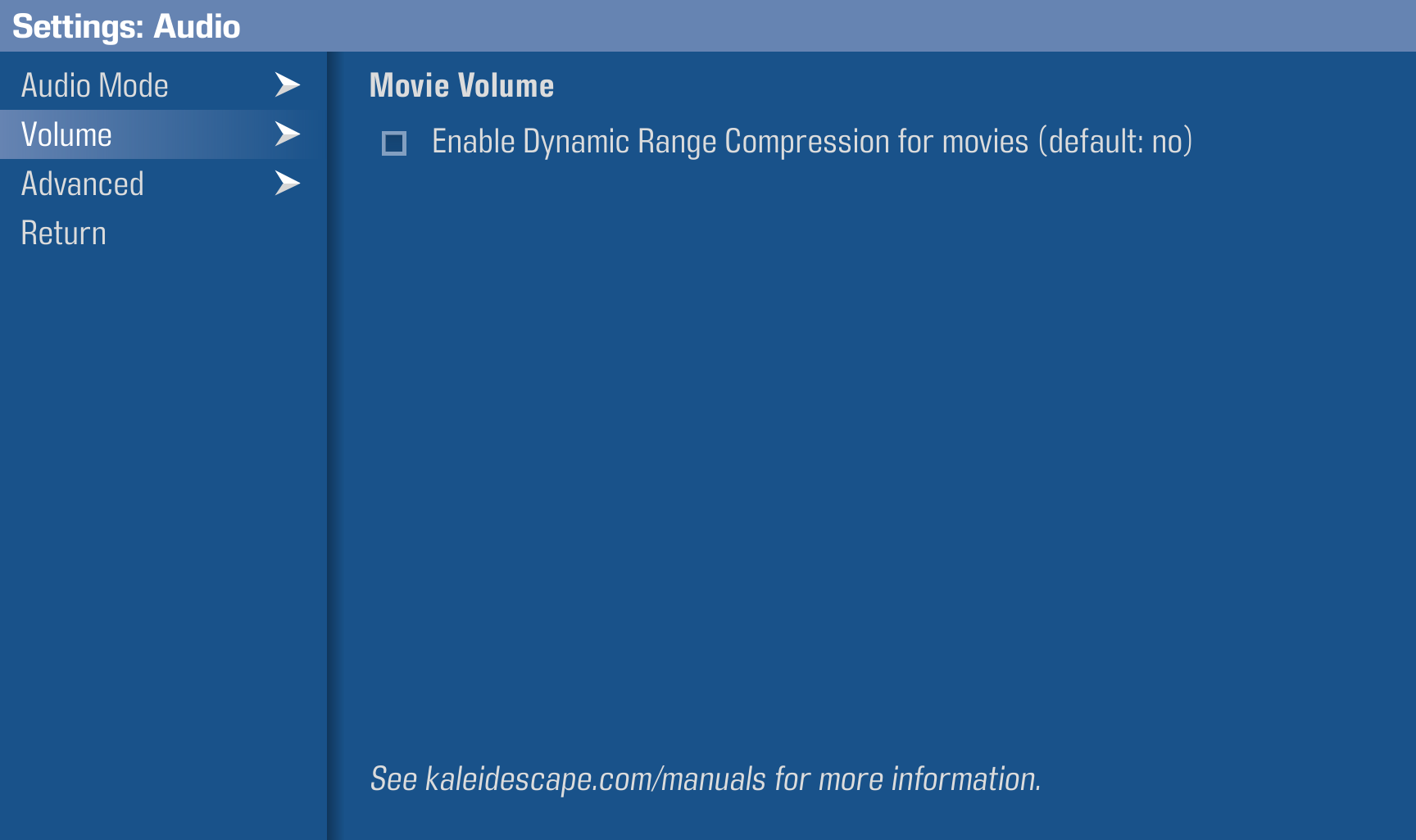Click the highlighted Volume row background
The width and height of the screenshot is (1416, 840).
(163, 134)
